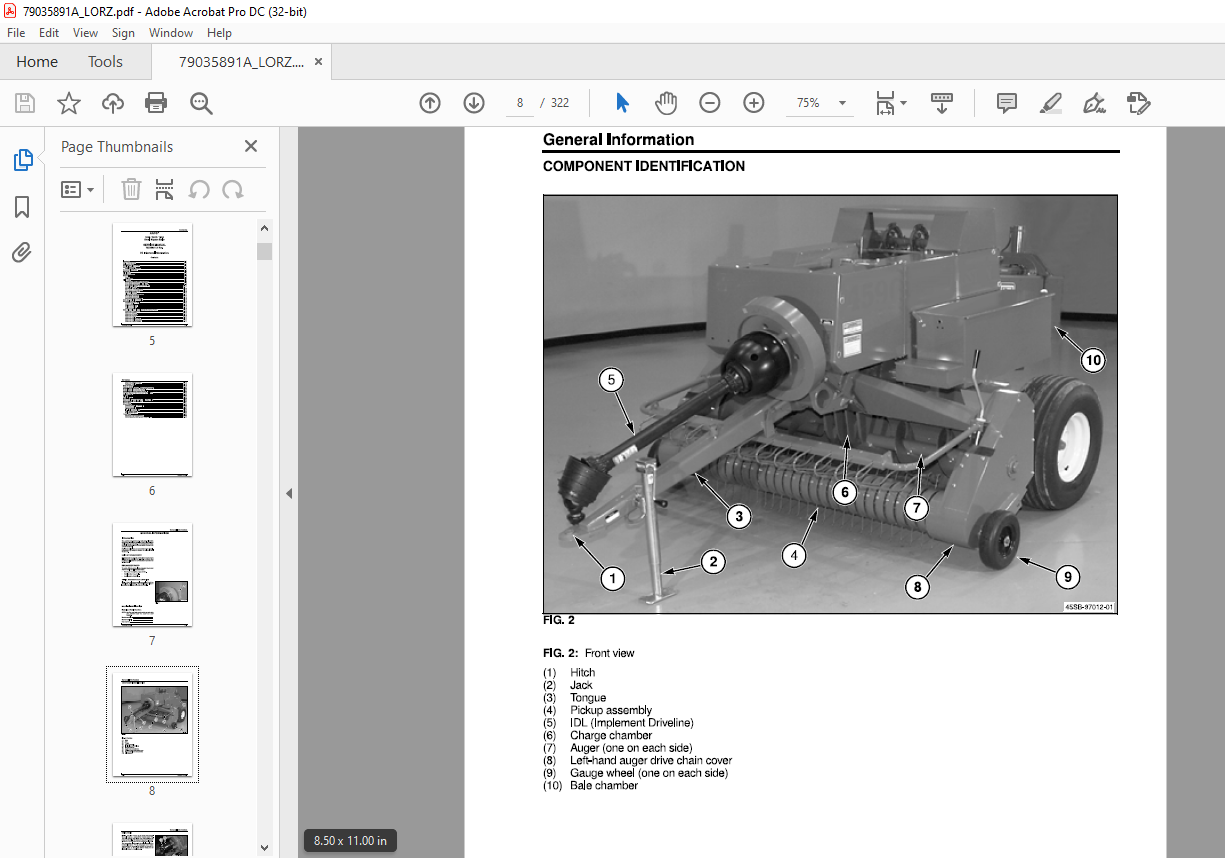Image resolution: width=1225 pixels, height=858 pixels.
Task: Click the 'Charge chamber' list entry
Action: click(x=611, y=735)
